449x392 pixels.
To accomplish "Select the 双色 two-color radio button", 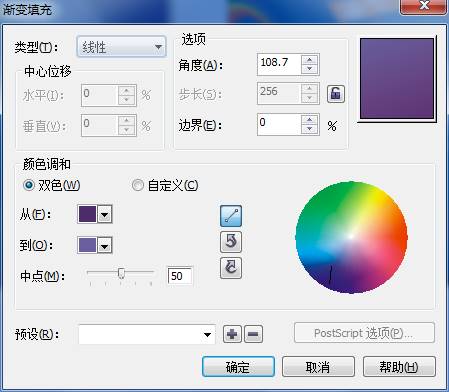I will click(x=29, y=185).
